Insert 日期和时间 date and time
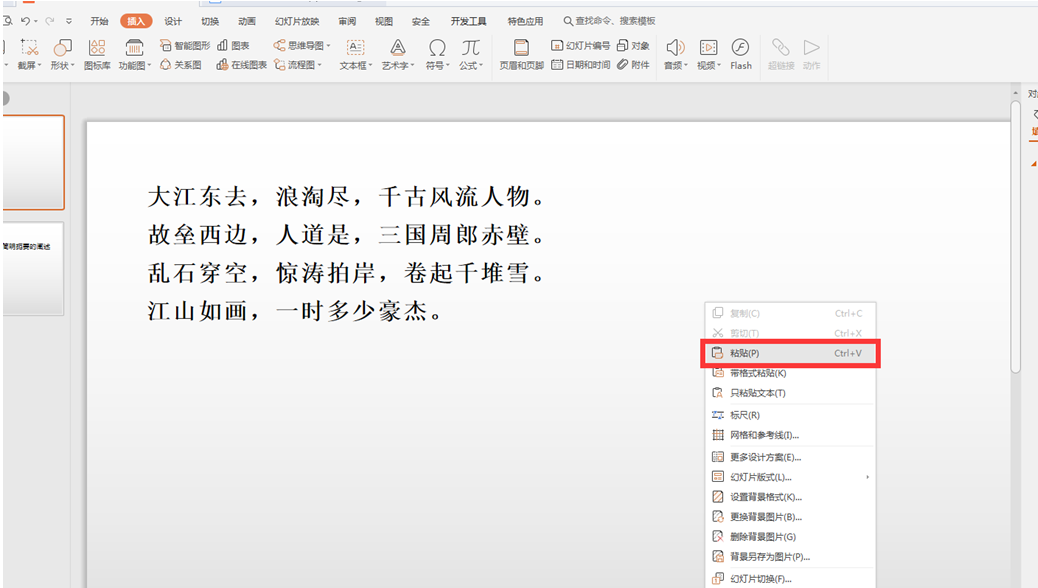Viewport: 1038px width, 588px height. [x=581, y=65]
